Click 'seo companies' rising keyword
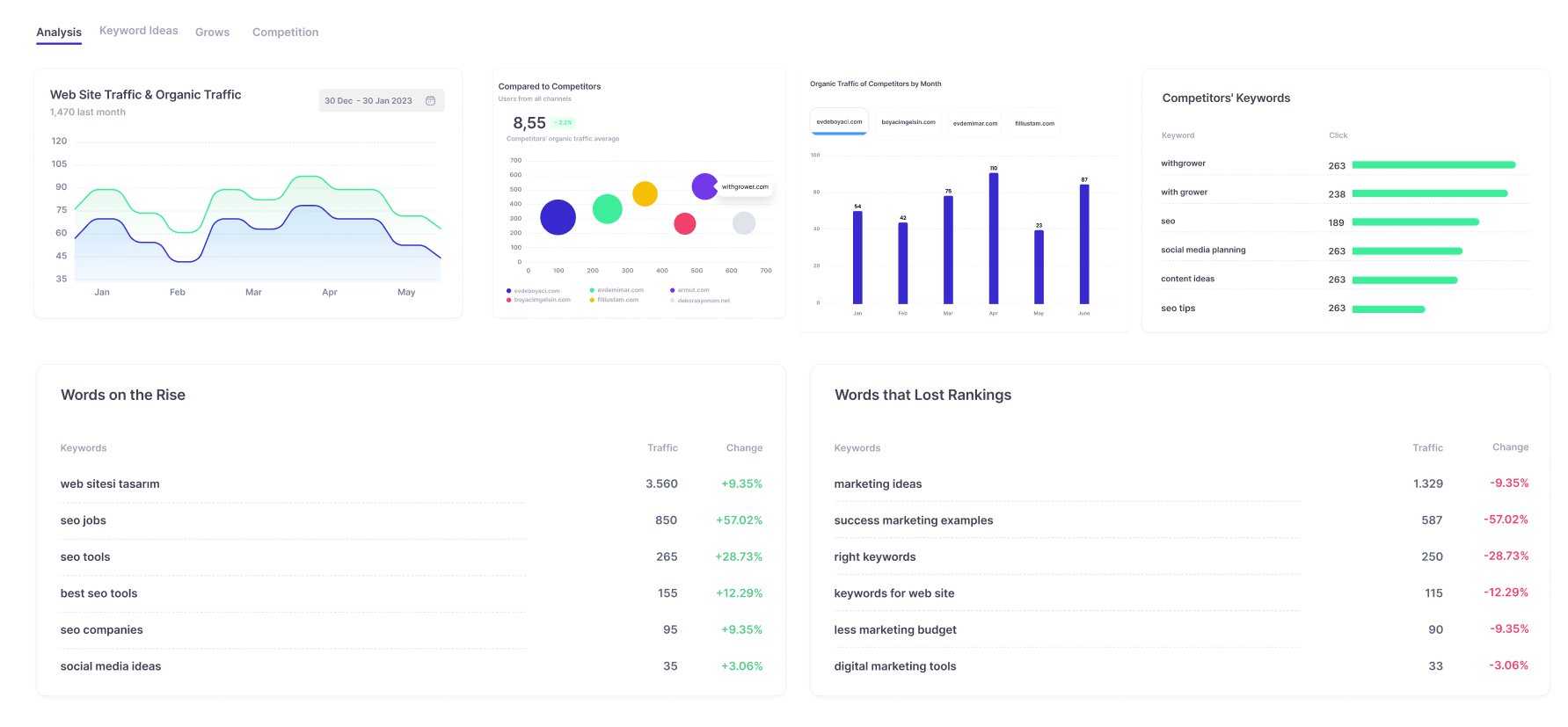Screen dimensions: 1568x727 tap(101, 630)
